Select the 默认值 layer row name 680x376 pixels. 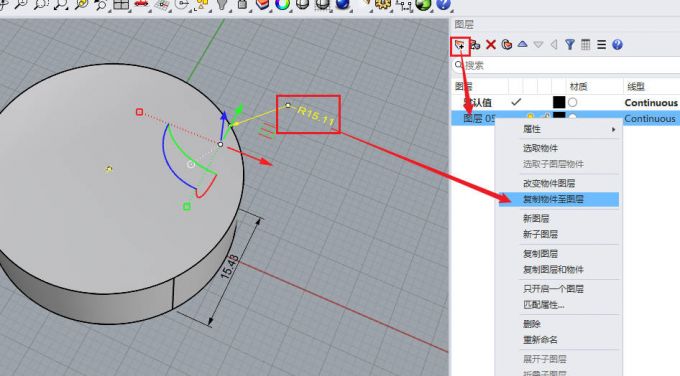[x=477, y=103]
